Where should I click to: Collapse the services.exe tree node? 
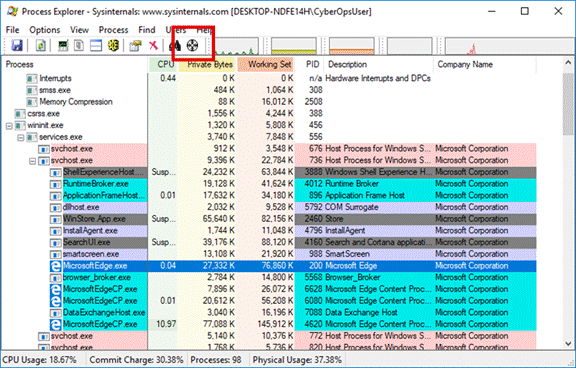click(x=21, y=138)
